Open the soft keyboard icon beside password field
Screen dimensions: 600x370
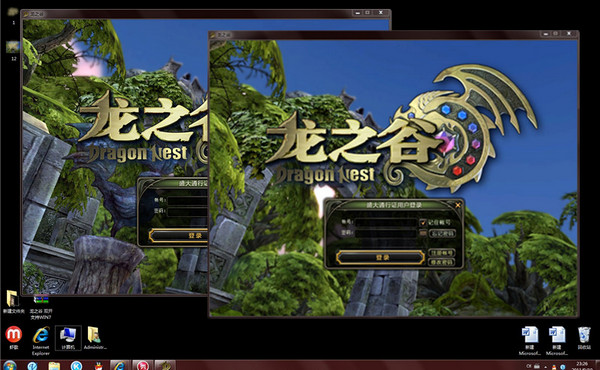coord(422,233)
